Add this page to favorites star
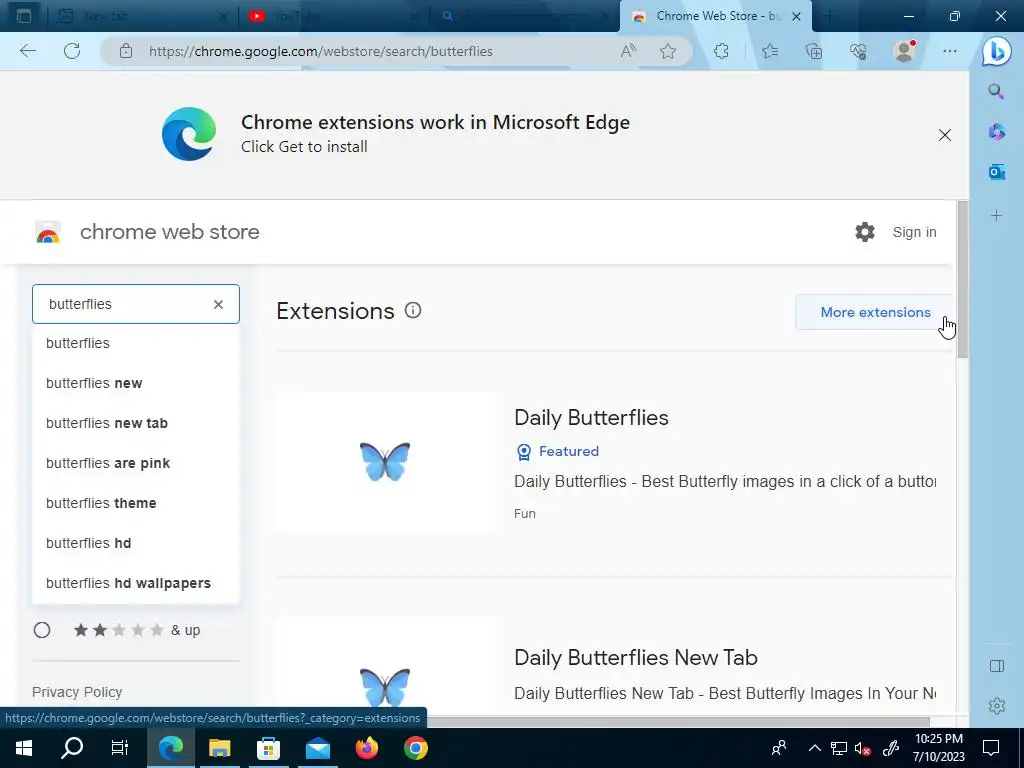 pyautogui.click(x=667, y=51)
